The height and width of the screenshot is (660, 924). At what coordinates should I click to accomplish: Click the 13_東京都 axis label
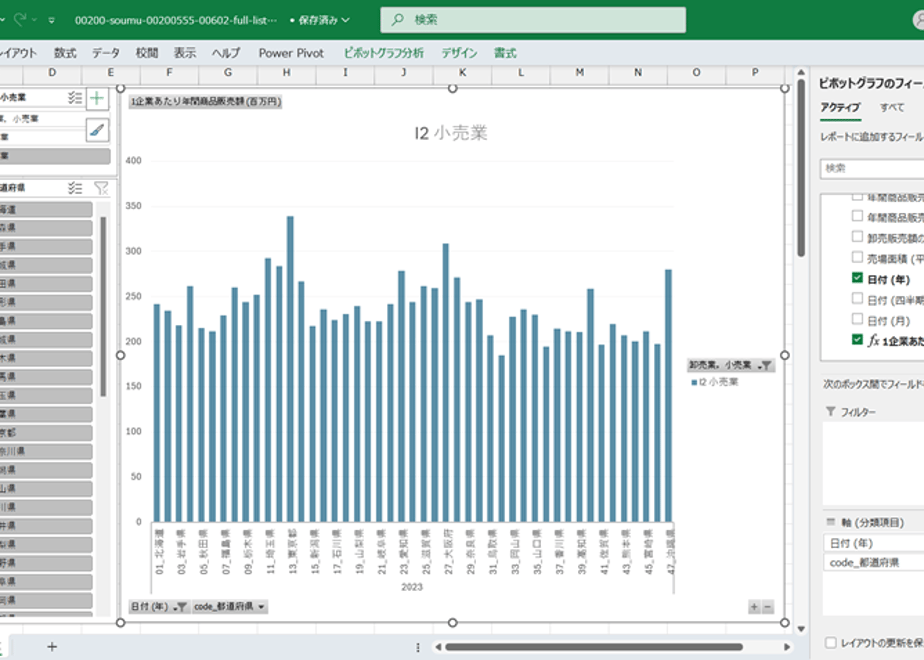click(x=292, y=552)
